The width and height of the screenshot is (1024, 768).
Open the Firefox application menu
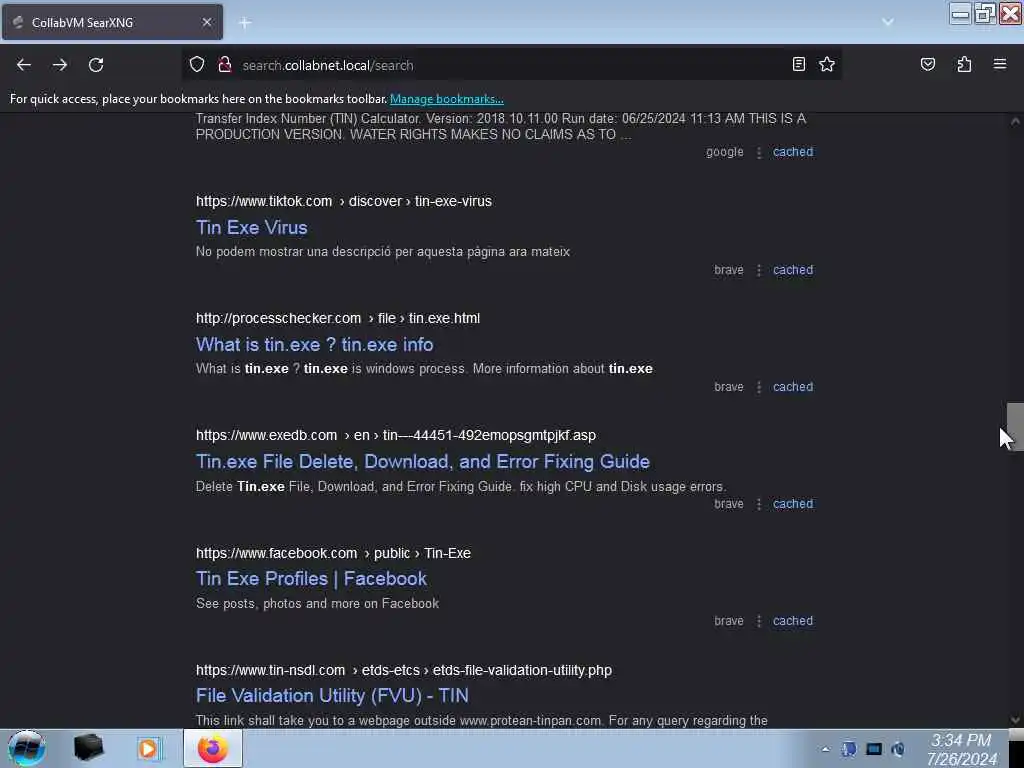tap(1000, 65)
